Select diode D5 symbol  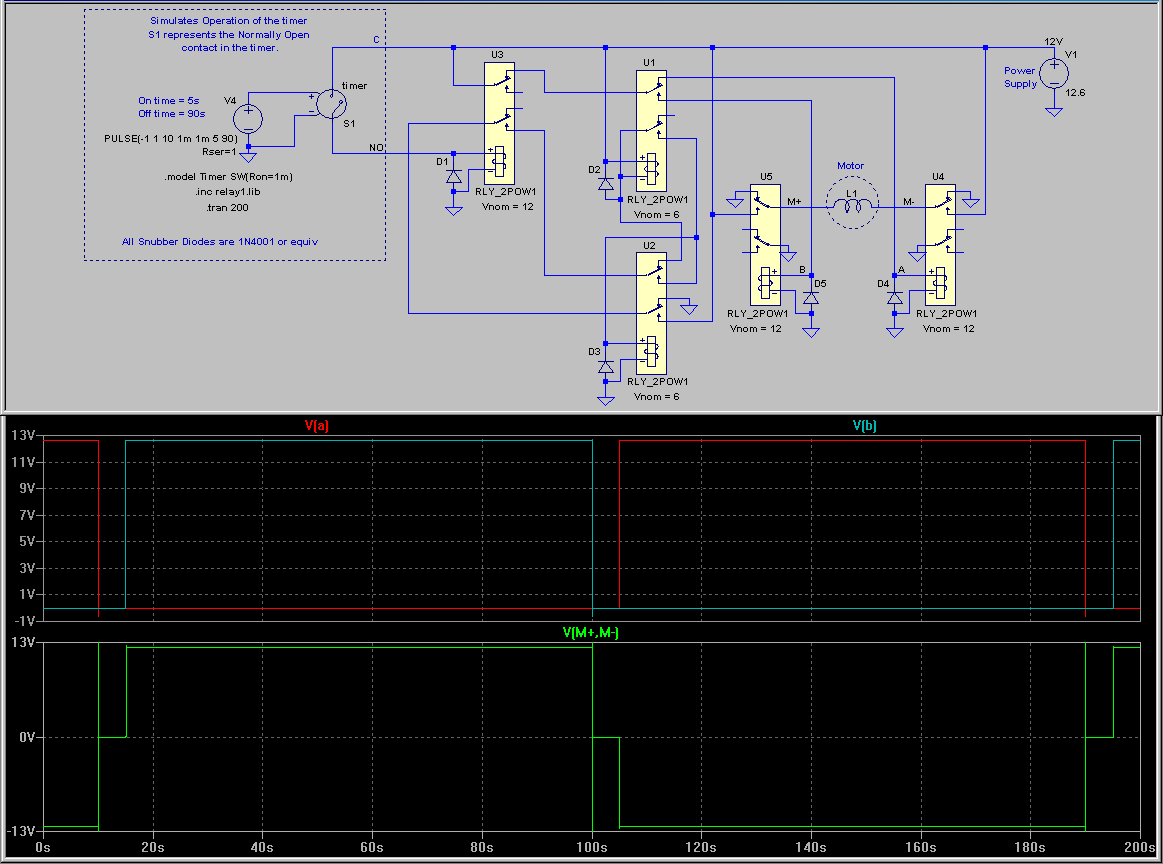811,298
